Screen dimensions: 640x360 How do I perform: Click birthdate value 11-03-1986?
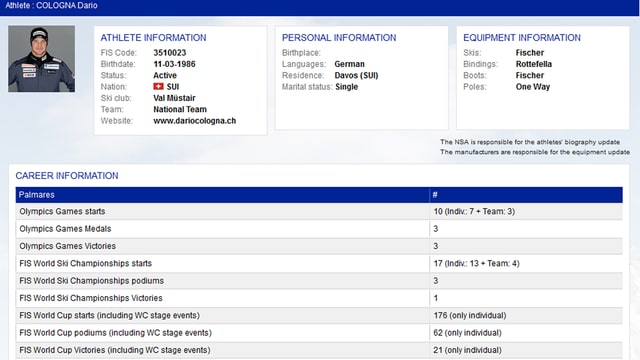[174, 64]
